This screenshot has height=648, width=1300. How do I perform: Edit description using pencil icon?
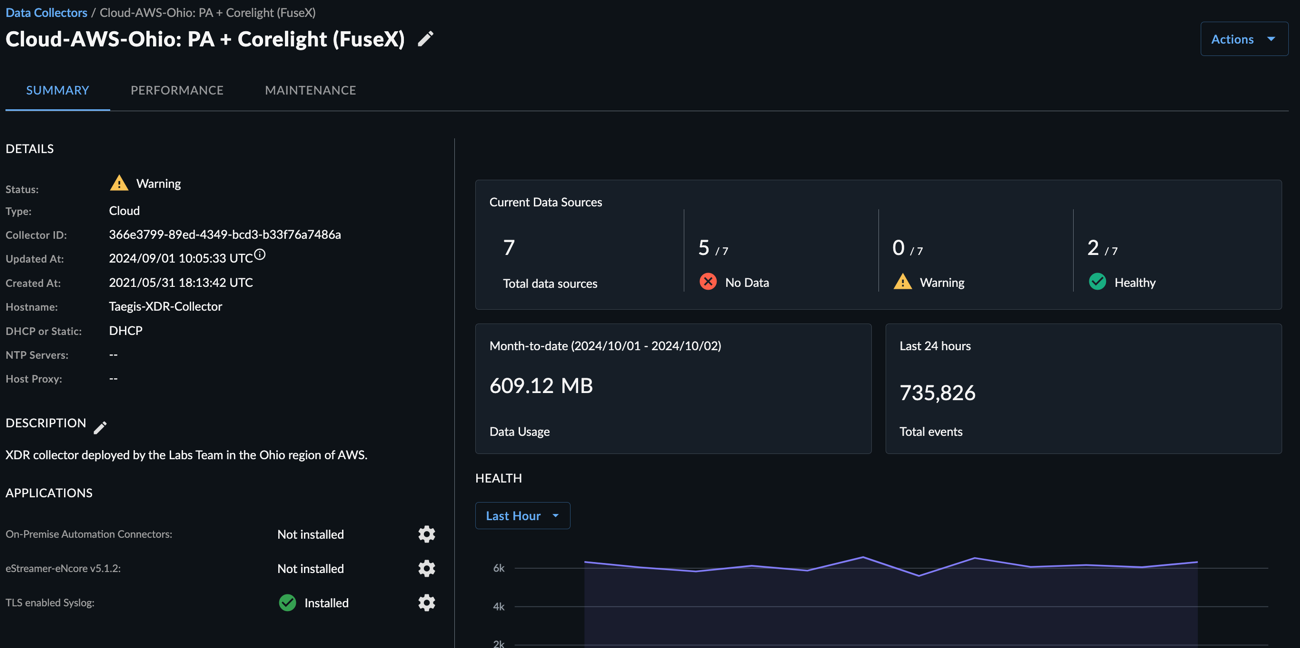pos(100,427)
